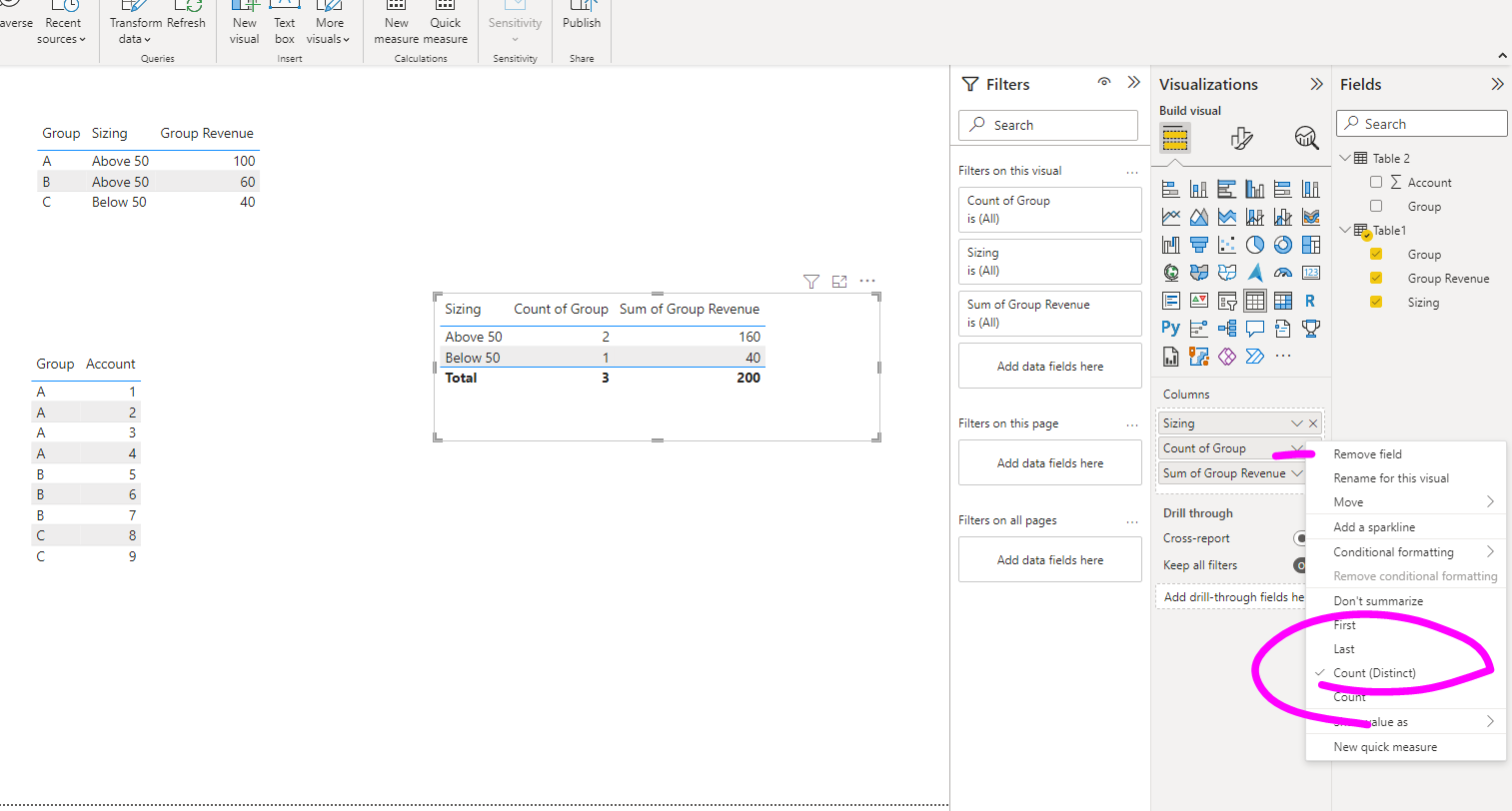Select the funnel chart visual
This screenshot has width=1512, height=811.
pos(1199,245)
